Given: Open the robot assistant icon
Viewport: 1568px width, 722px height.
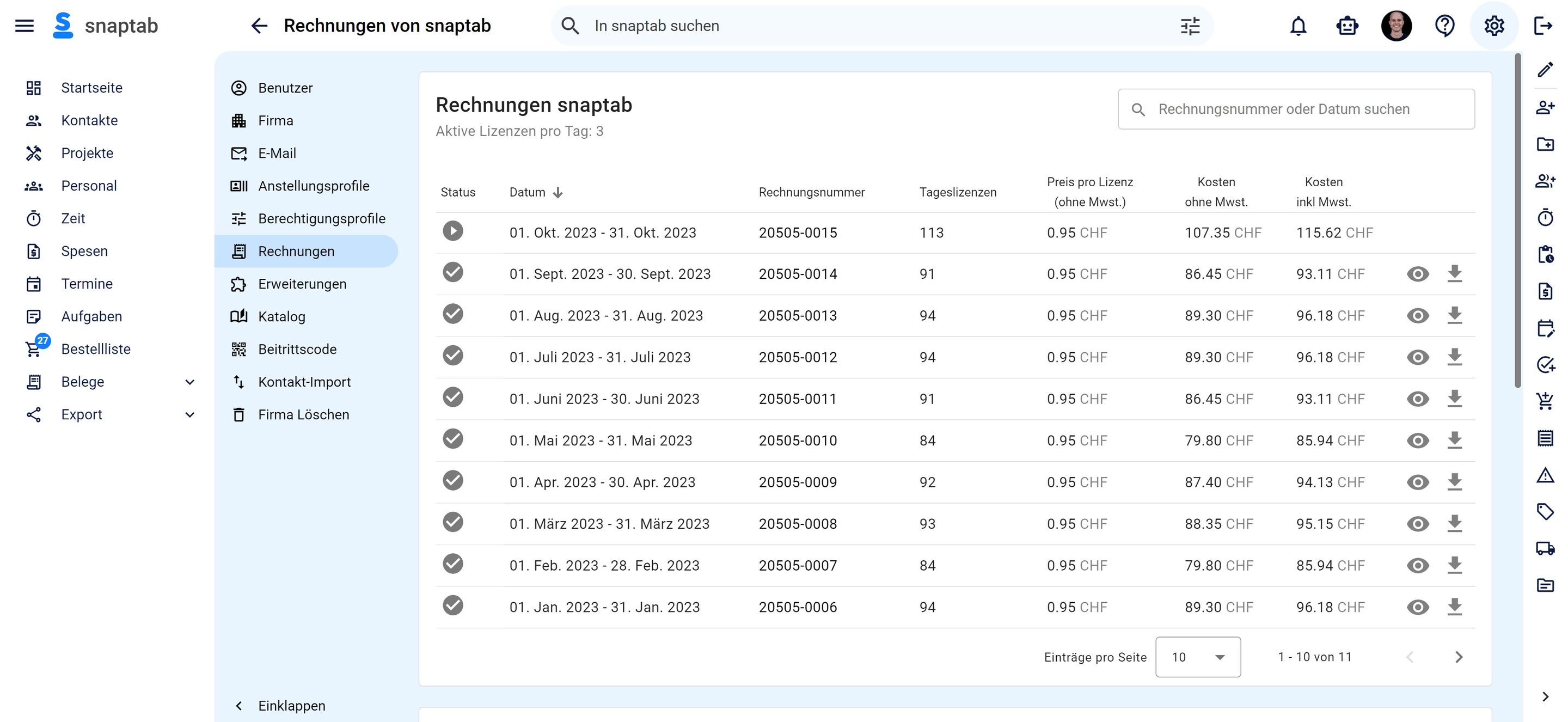Looking at the screenshot, I should coord(1347,26).
